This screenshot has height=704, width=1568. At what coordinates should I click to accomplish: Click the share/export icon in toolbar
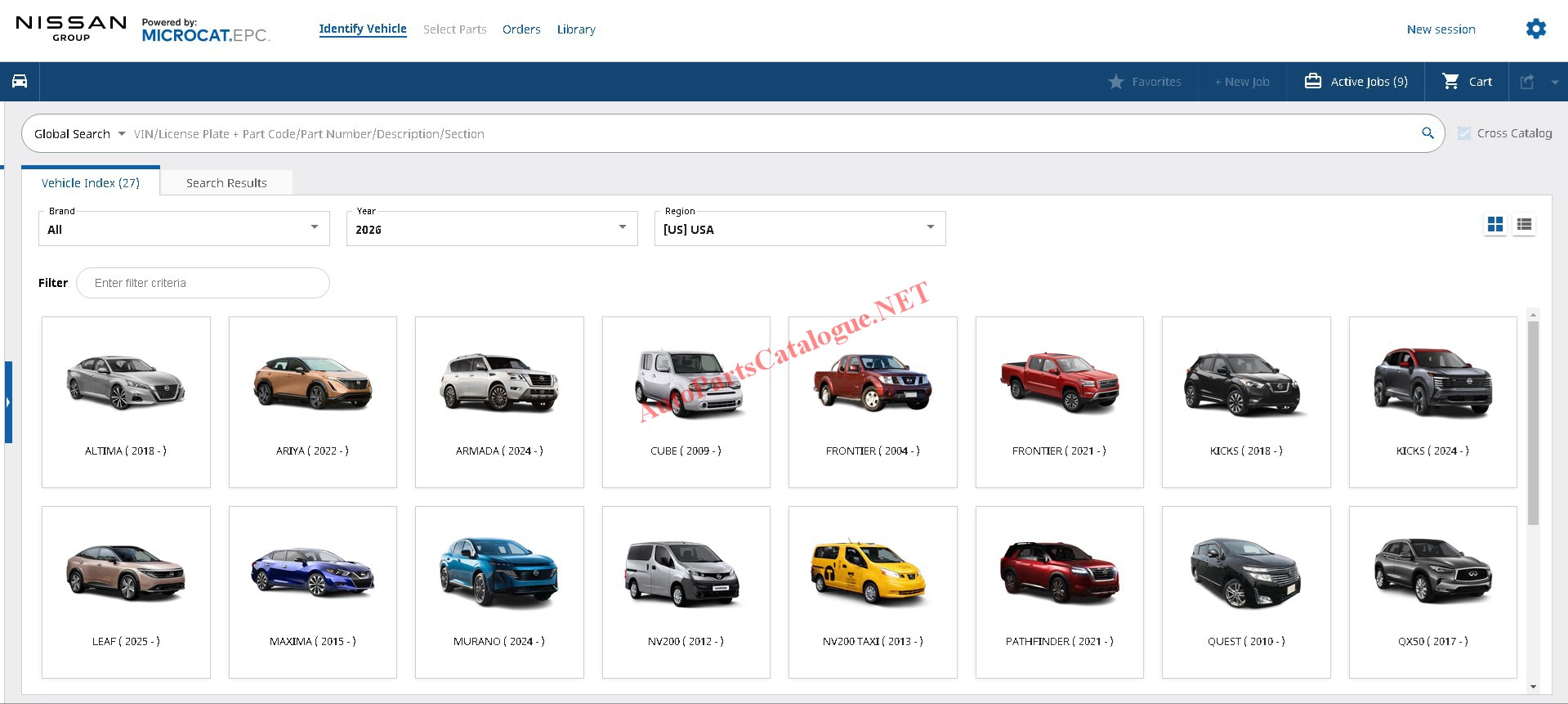1526,82
